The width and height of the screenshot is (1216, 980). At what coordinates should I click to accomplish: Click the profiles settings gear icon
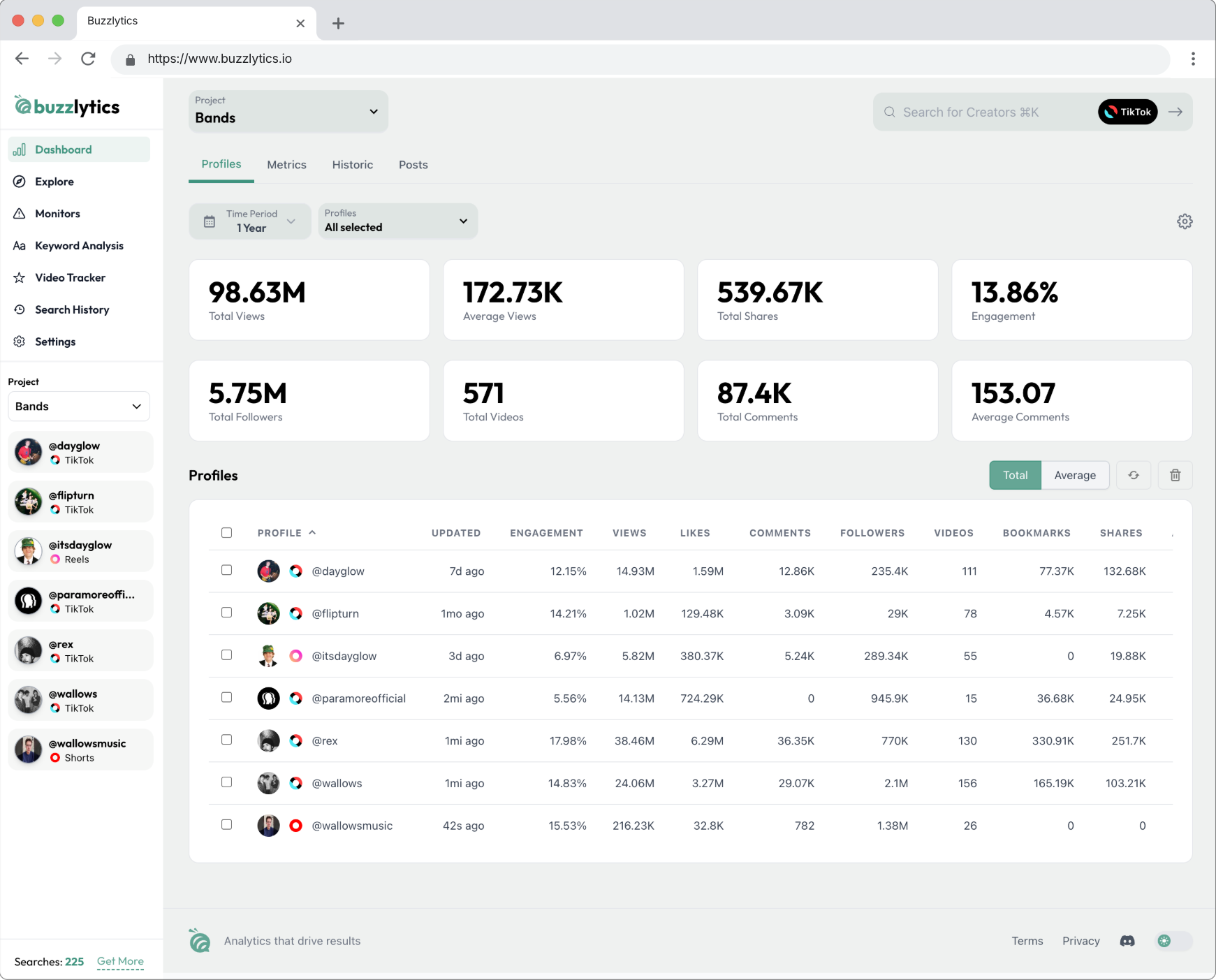pos(1185,221)
